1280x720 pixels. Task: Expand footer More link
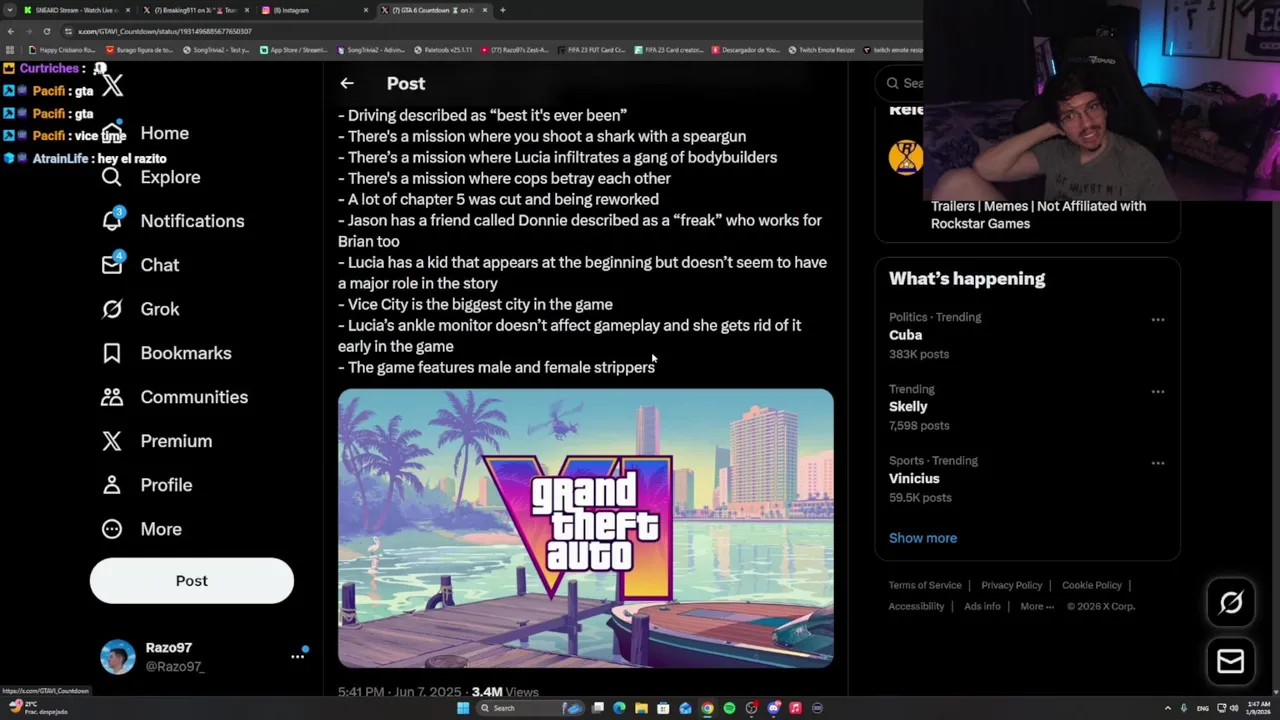point(1037,606)
